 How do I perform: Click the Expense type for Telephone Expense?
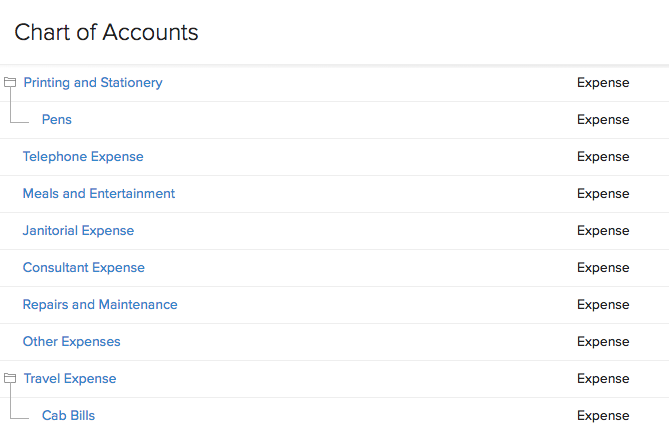603,157
